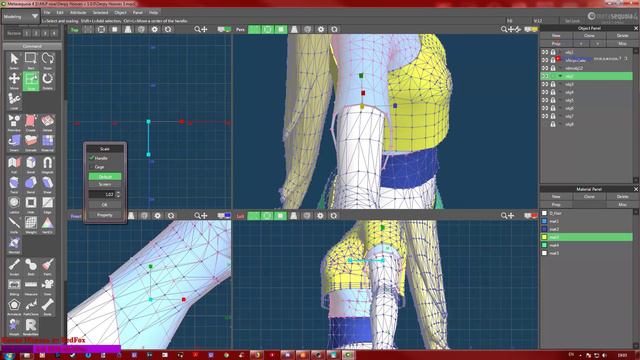Click Clone button in Material Panel
Screen dimensions: 640x360
pos(589,196)
